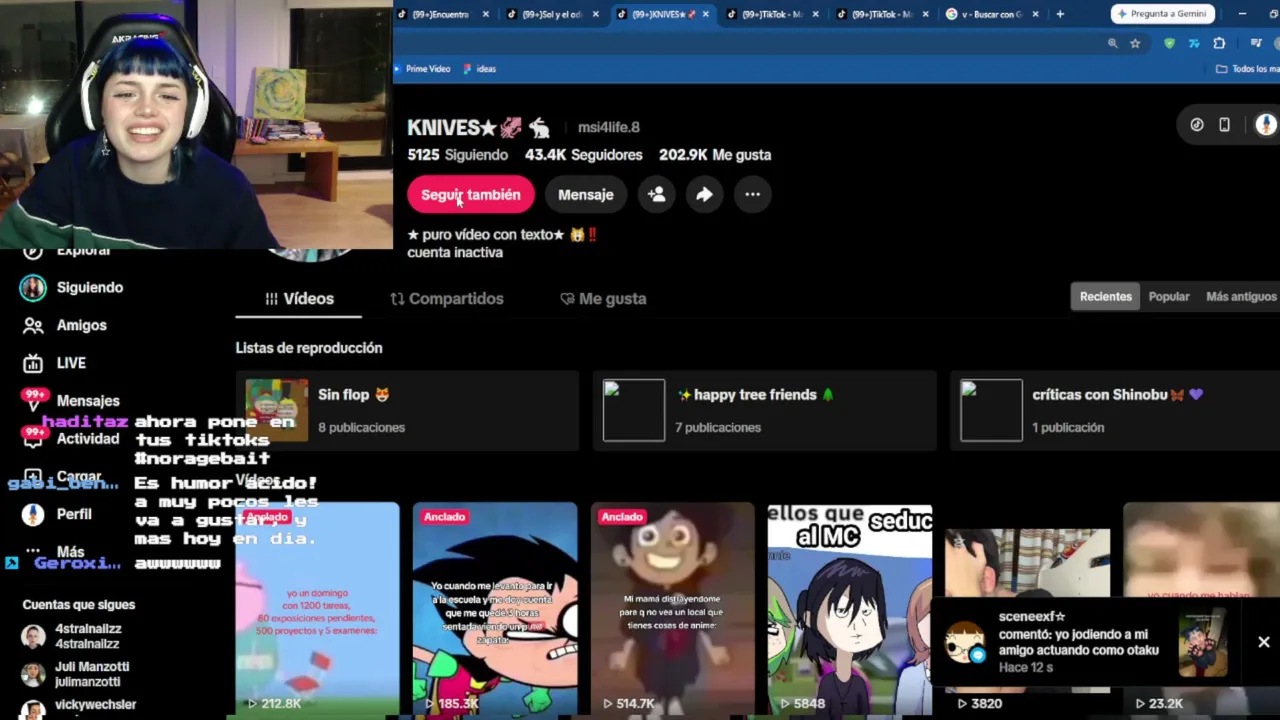Click the browser zoom magnifier icon

pos(1112,43)
